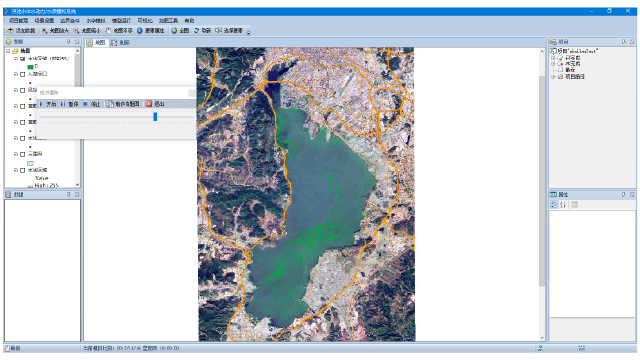640x360 pixels.
Task: Check the fourth layer checkbox in layer tree
Action: coord(22,106)
